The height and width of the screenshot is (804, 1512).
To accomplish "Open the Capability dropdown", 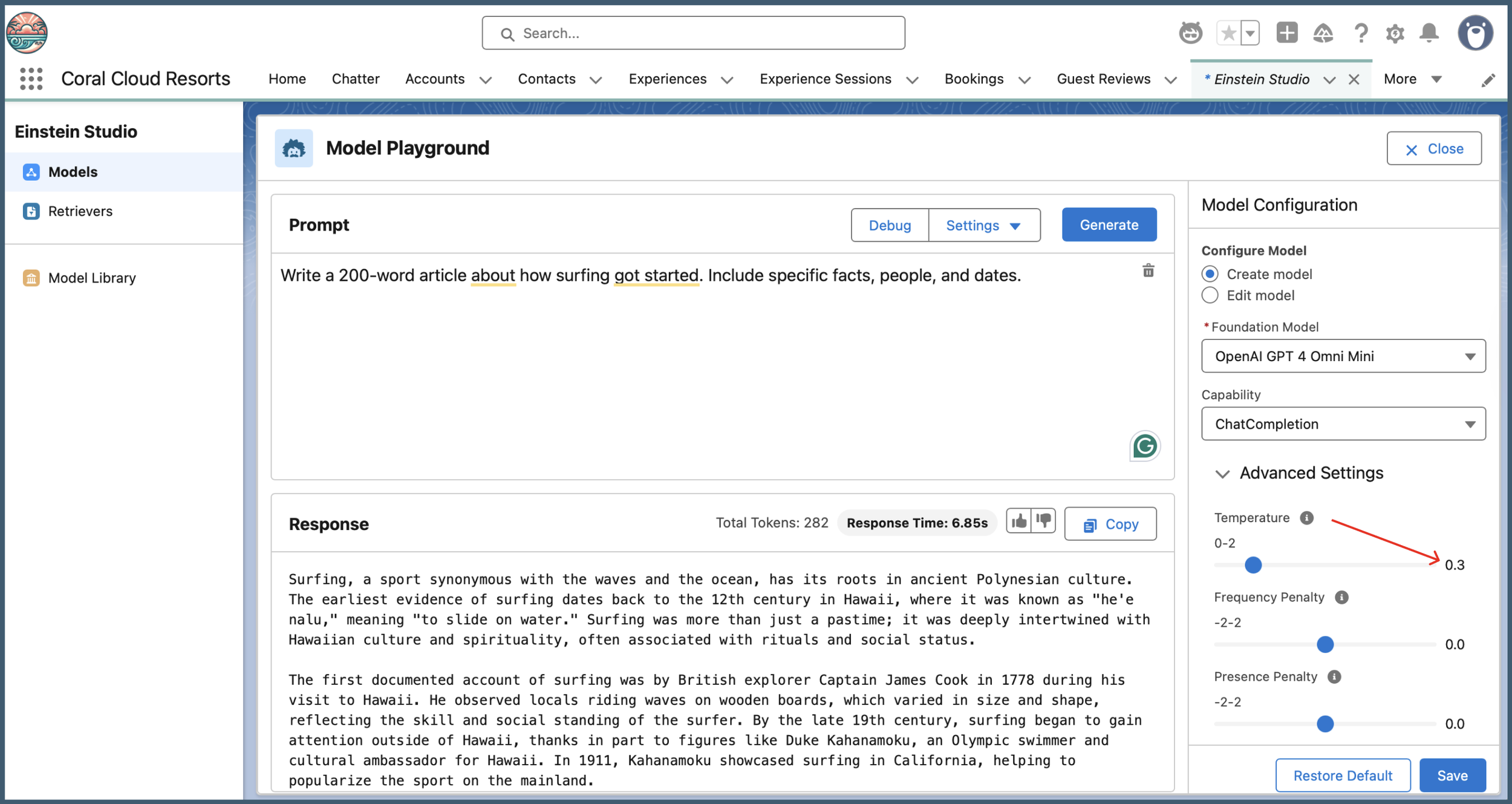I will click(1343, 424).
